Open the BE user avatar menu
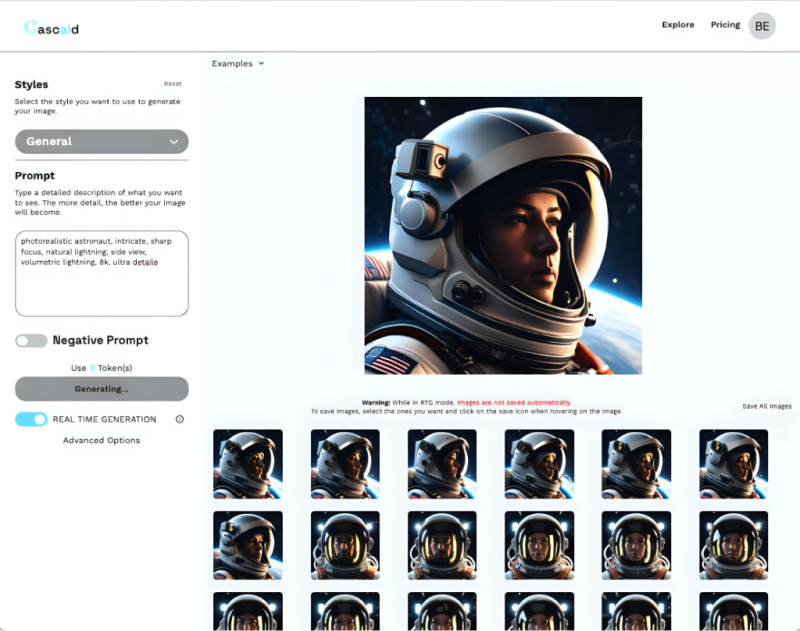This screenshot has width=800, height=631. tap(762, 26)
